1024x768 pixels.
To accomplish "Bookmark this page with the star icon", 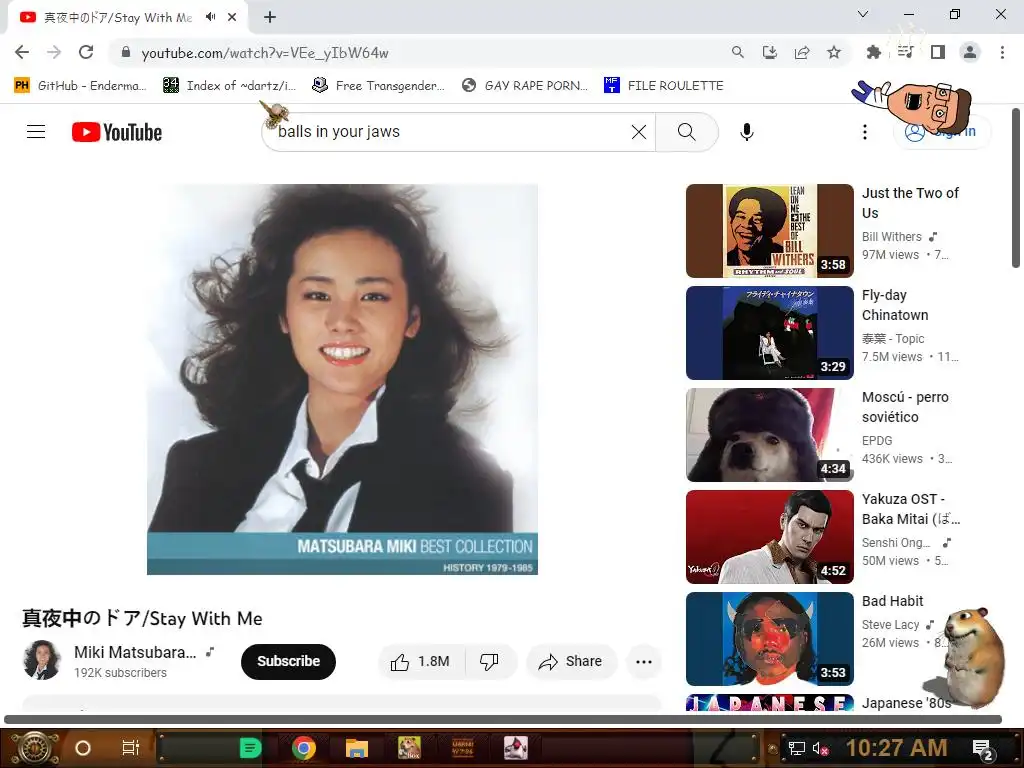I will 834,52.
